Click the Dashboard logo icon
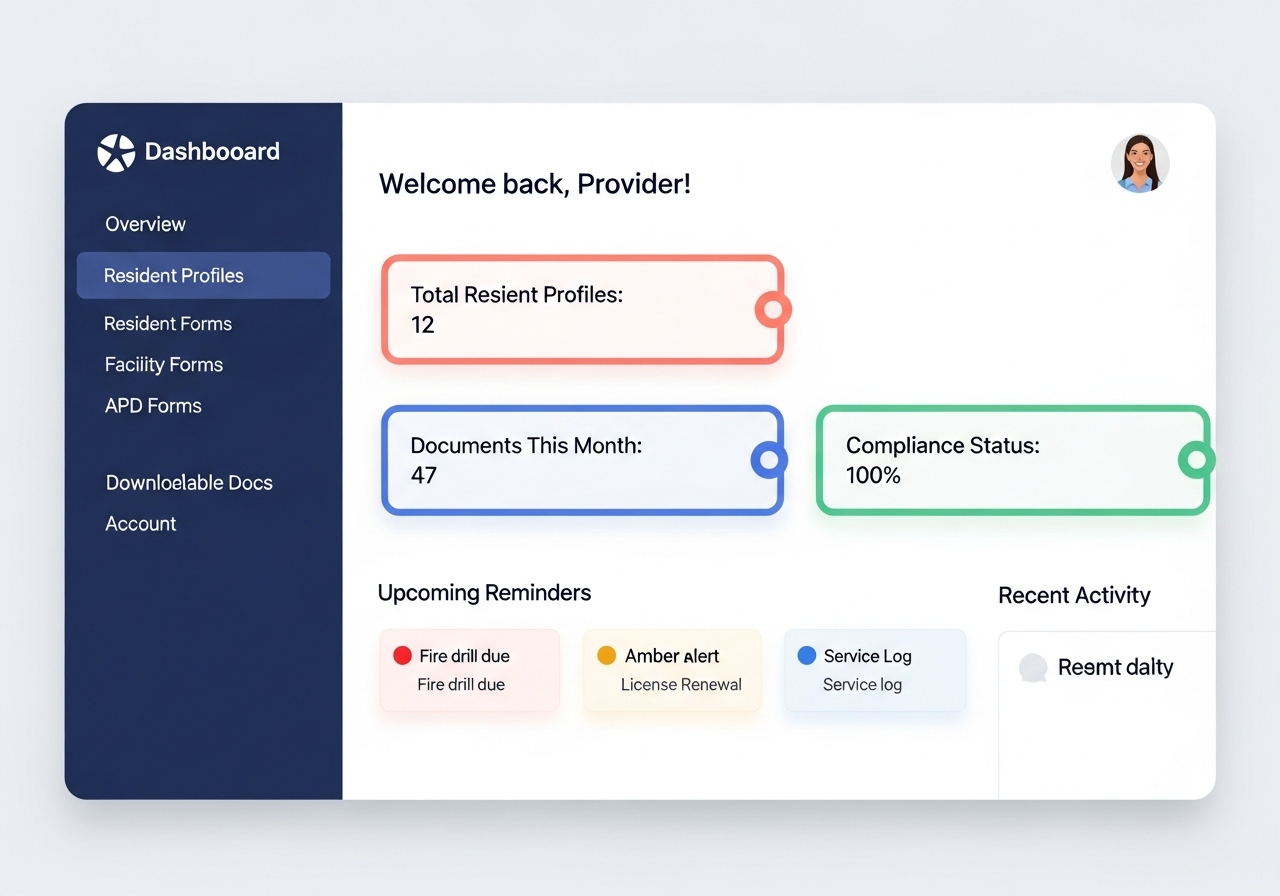This screenshot has width=1280, height=896. [116, 153]
